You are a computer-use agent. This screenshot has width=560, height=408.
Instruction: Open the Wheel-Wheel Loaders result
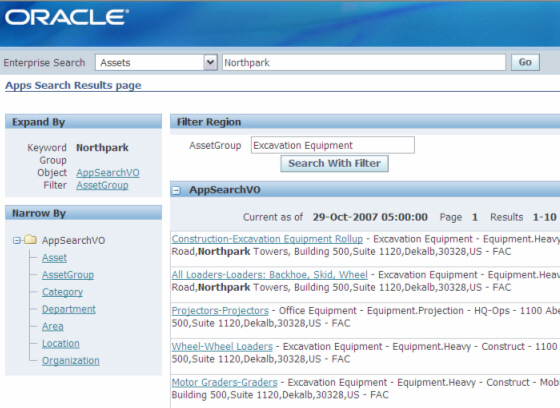click(x=222, y=346)
